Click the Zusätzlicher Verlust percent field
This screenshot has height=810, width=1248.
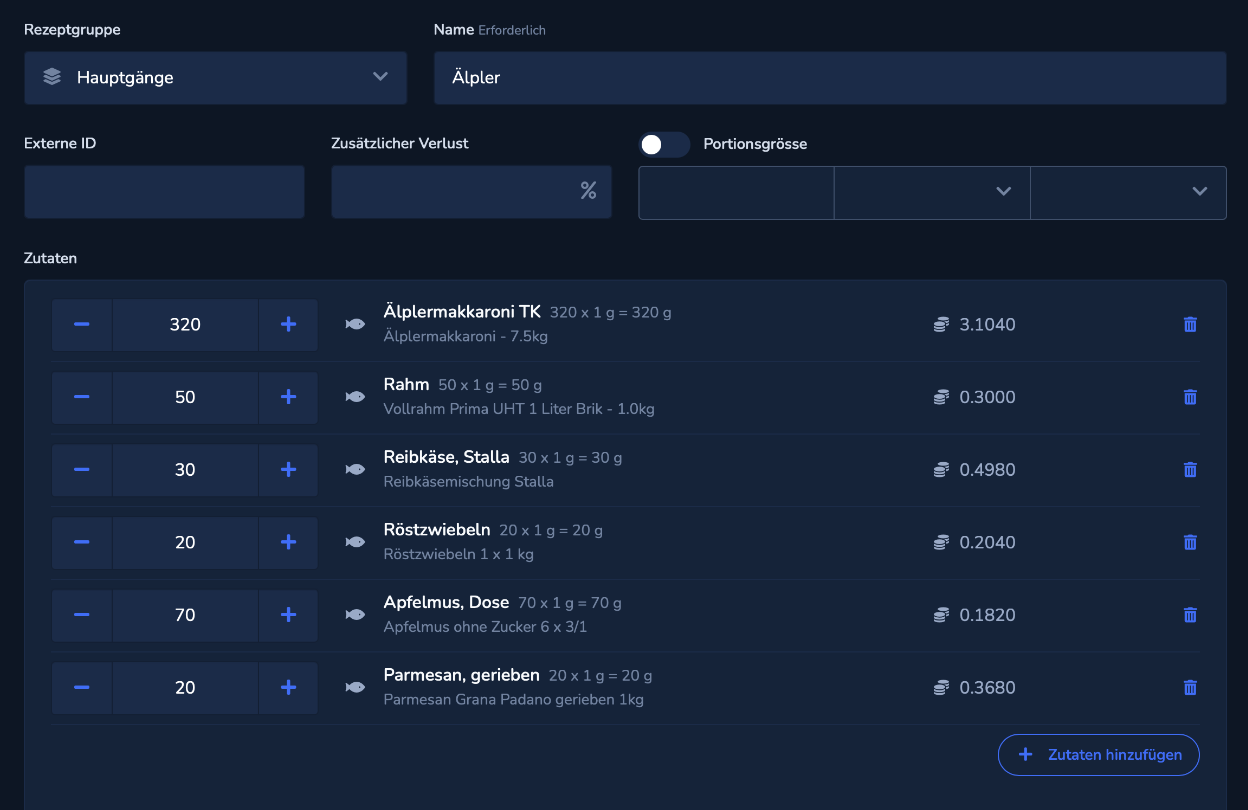471,192
